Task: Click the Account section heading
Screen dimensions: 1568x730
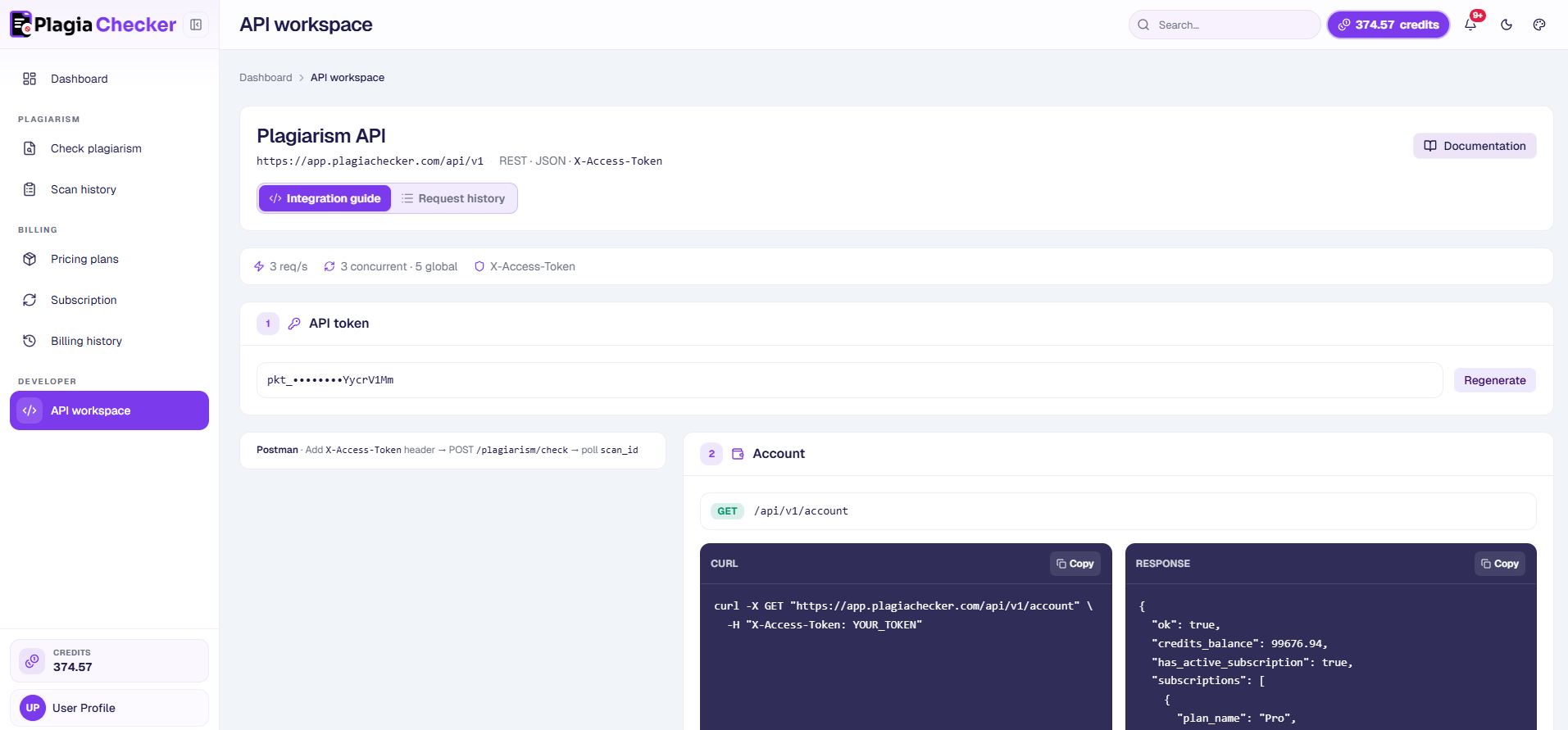Action: (x=779, y=454)
